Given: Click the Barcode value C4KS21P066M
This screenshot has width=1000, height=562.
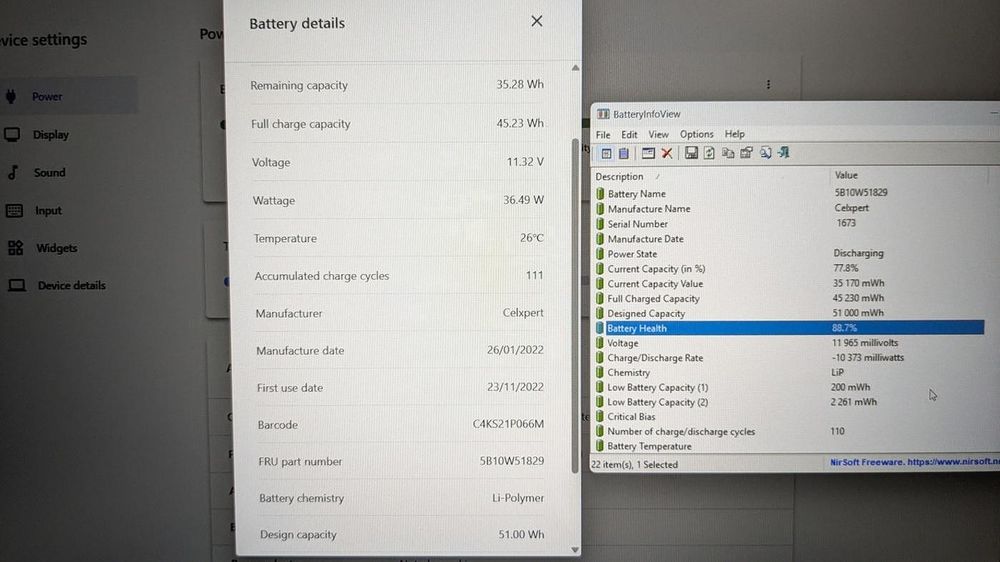Looking at the screenshot, I should (508, 424).
